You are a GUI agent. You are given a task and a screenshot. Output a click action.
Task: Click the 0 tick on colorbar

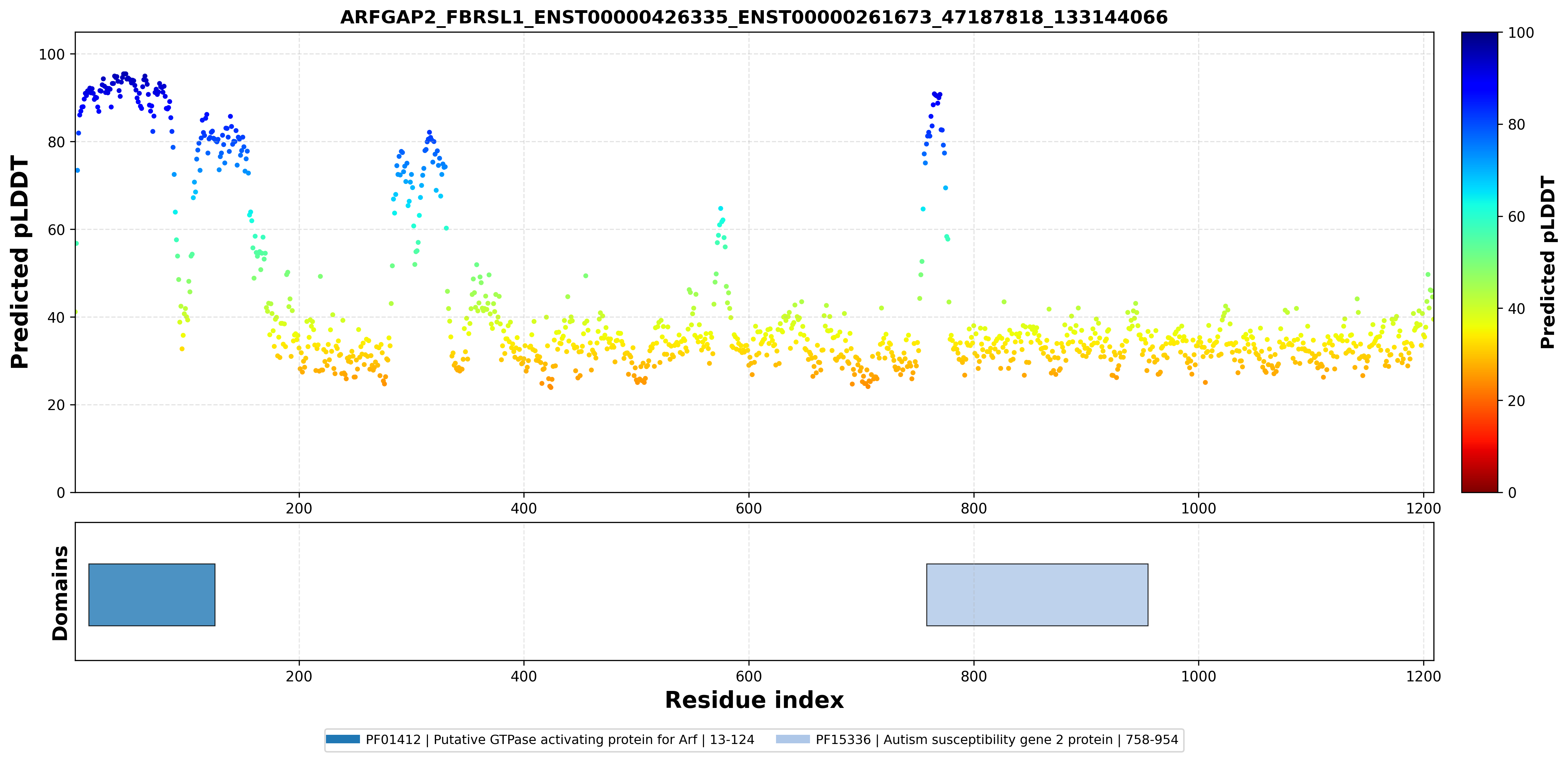(1512, 493)
